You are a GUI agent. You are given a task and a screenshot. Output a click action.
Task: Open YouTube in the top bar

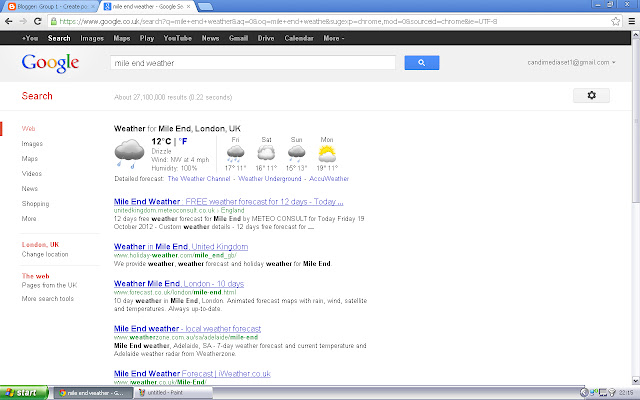point(178,38)
